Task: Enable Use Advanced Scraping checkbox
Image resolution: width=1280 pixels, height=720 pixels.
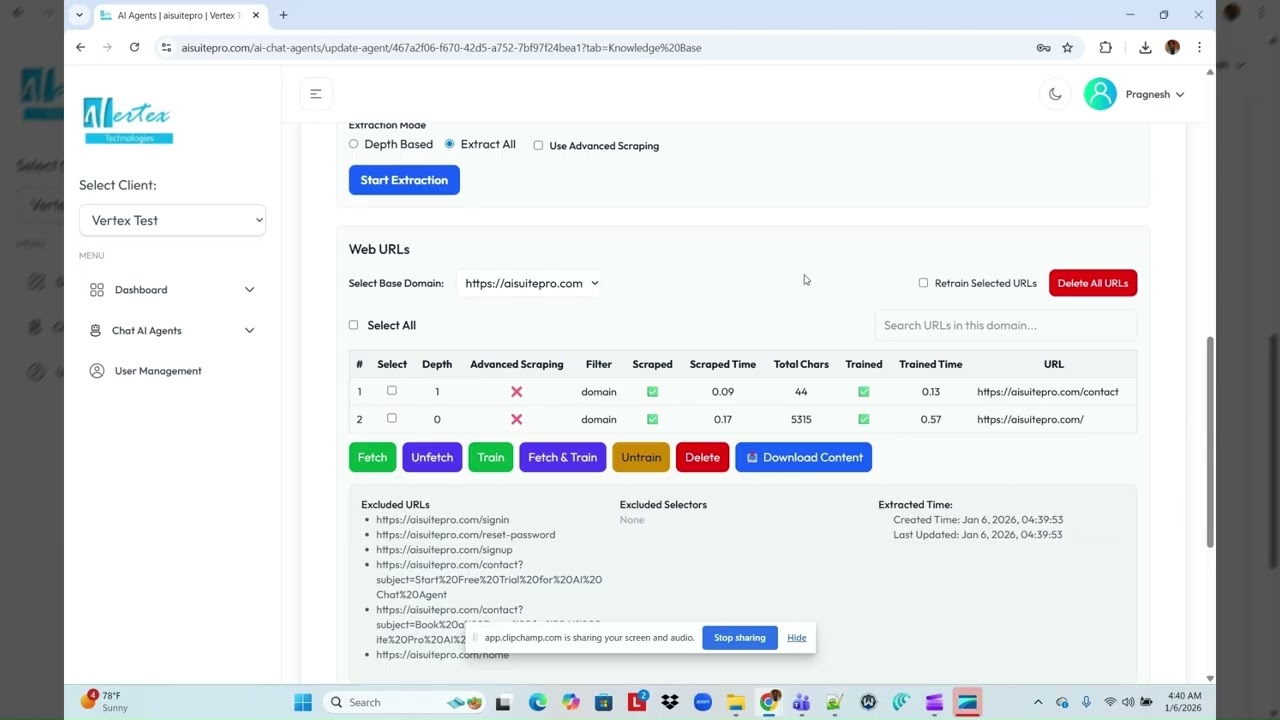Action: [x=538, y=146]
